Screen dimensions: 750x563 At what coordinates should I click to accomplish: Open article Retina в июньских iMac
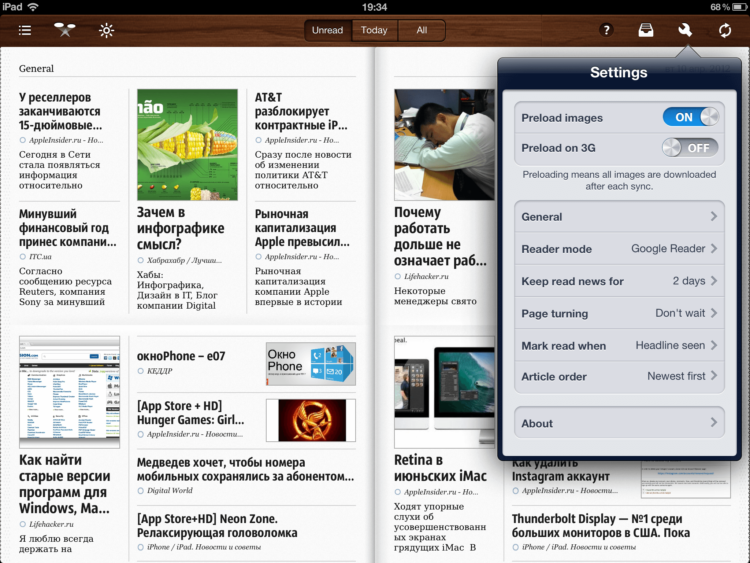pos(440,468)
